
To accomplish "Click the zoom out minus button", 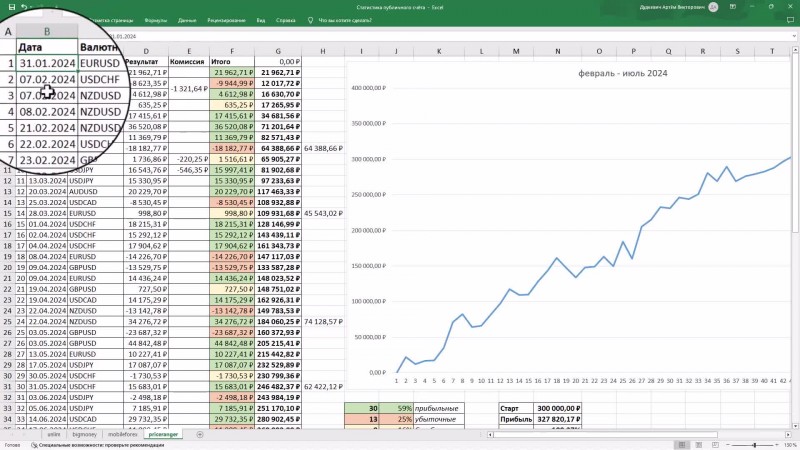I will 728,445.
